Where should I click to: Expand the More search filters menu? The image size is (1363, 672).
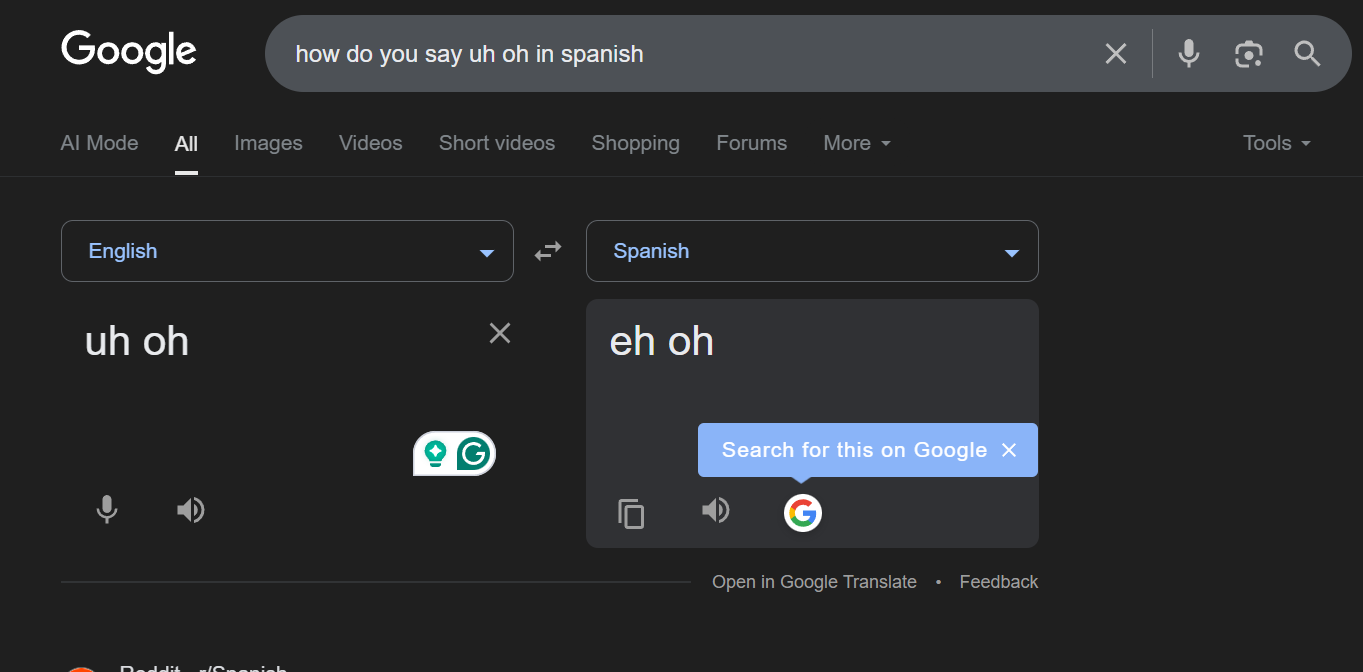[857, 143]
